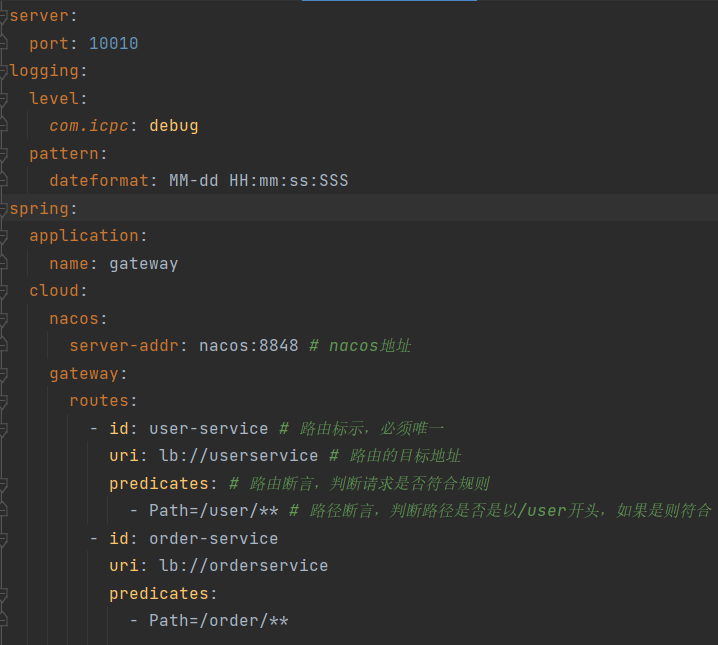
Task: Click the id key before order-service
Action: [119, 539]
